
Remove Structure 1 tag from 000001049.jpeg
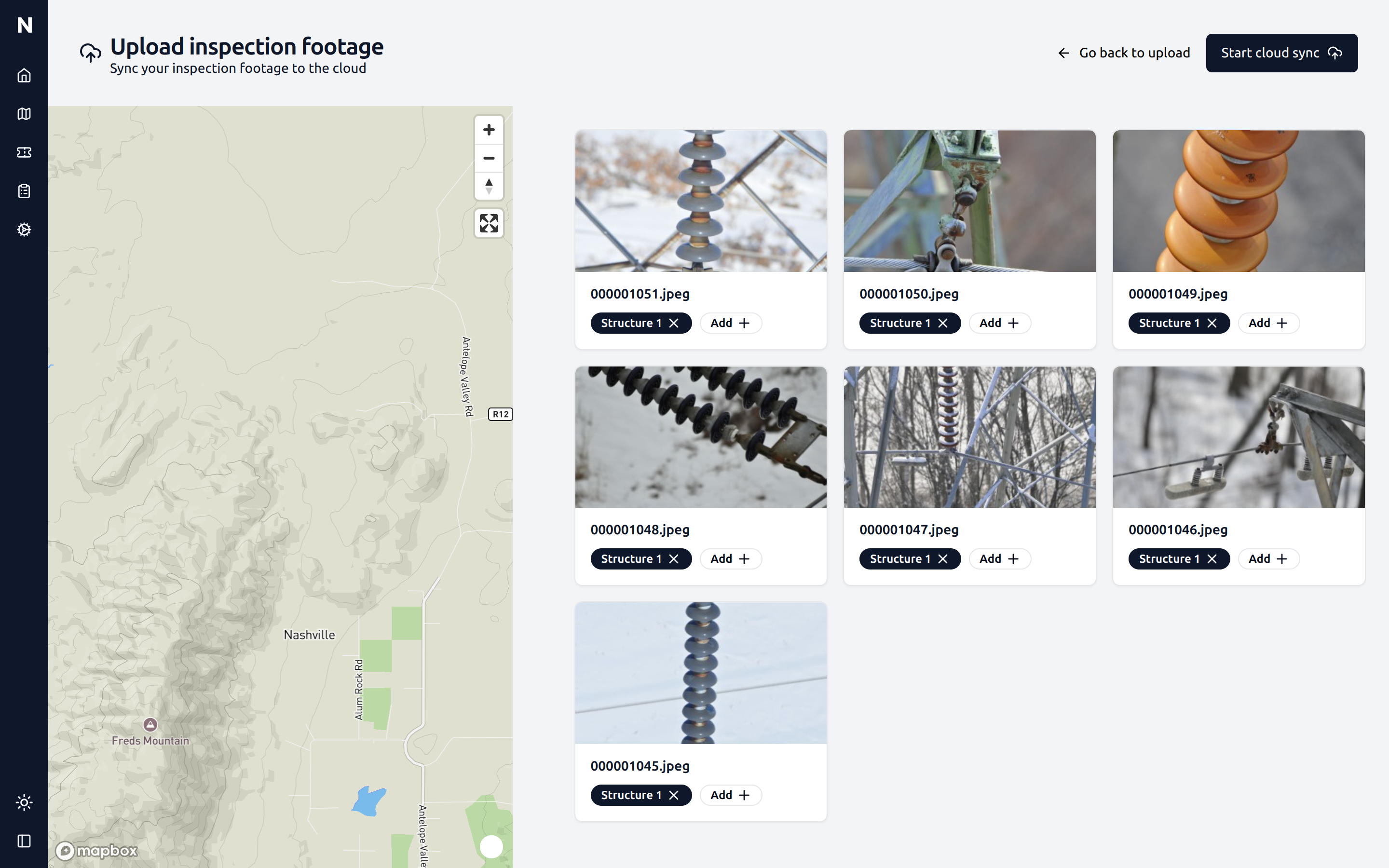coord(1212,323)
